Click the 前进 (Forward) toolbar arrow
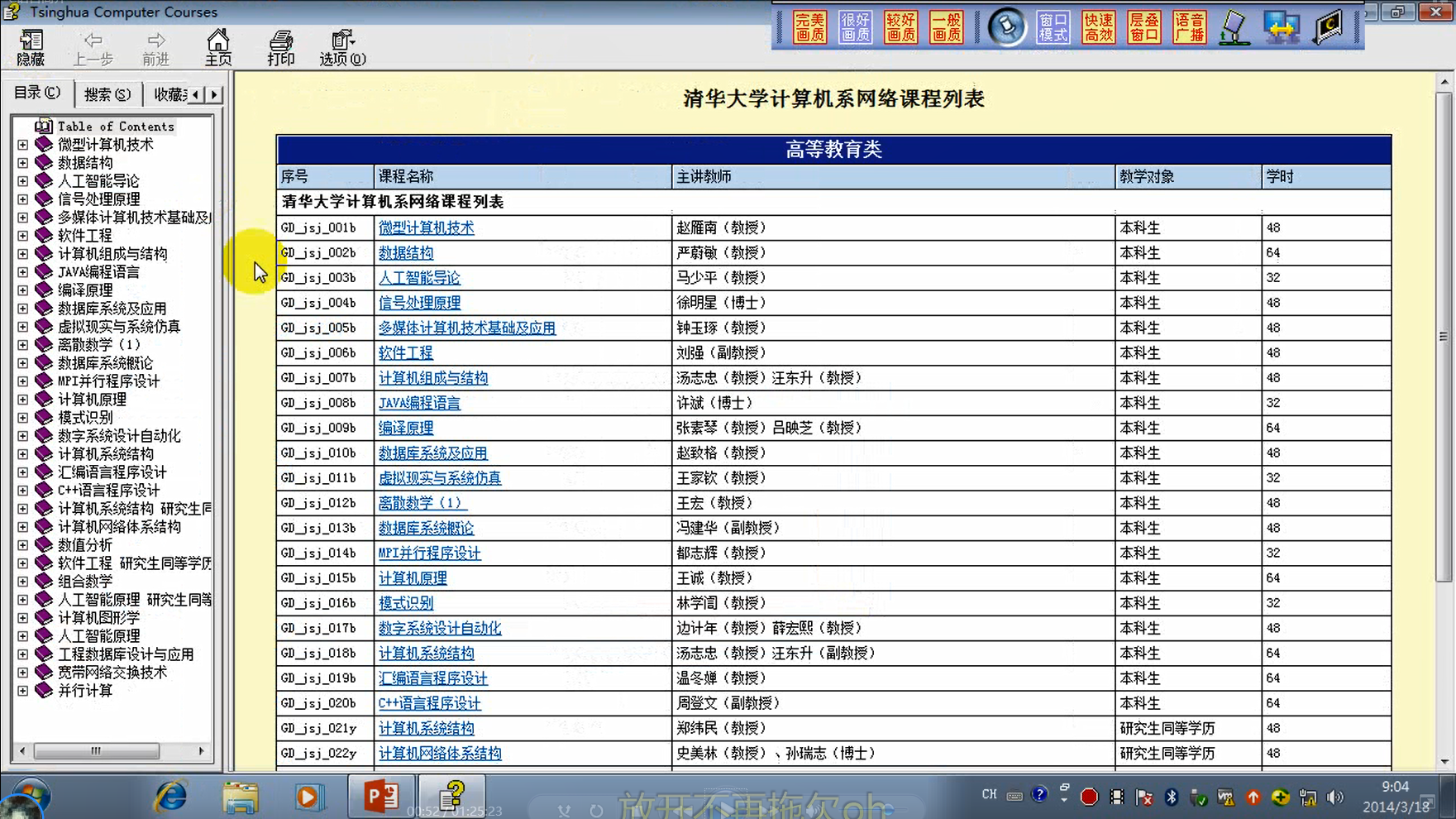The width and height of the screenshot is (1456, 819). [x=155, y=48]
